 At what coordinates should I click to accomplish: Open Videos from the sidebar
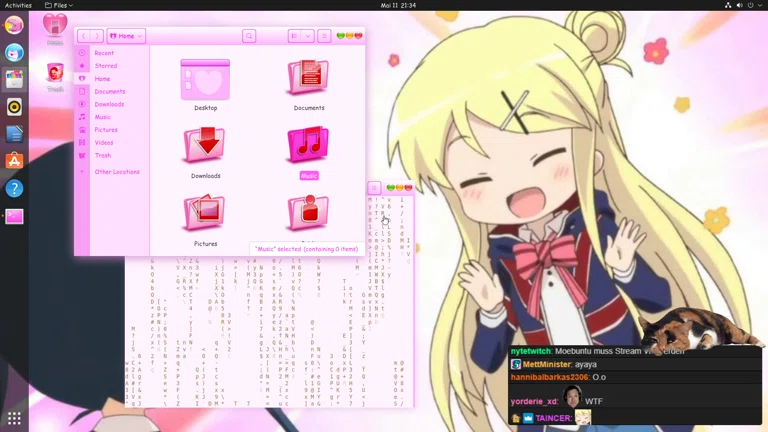pos(104,142)
